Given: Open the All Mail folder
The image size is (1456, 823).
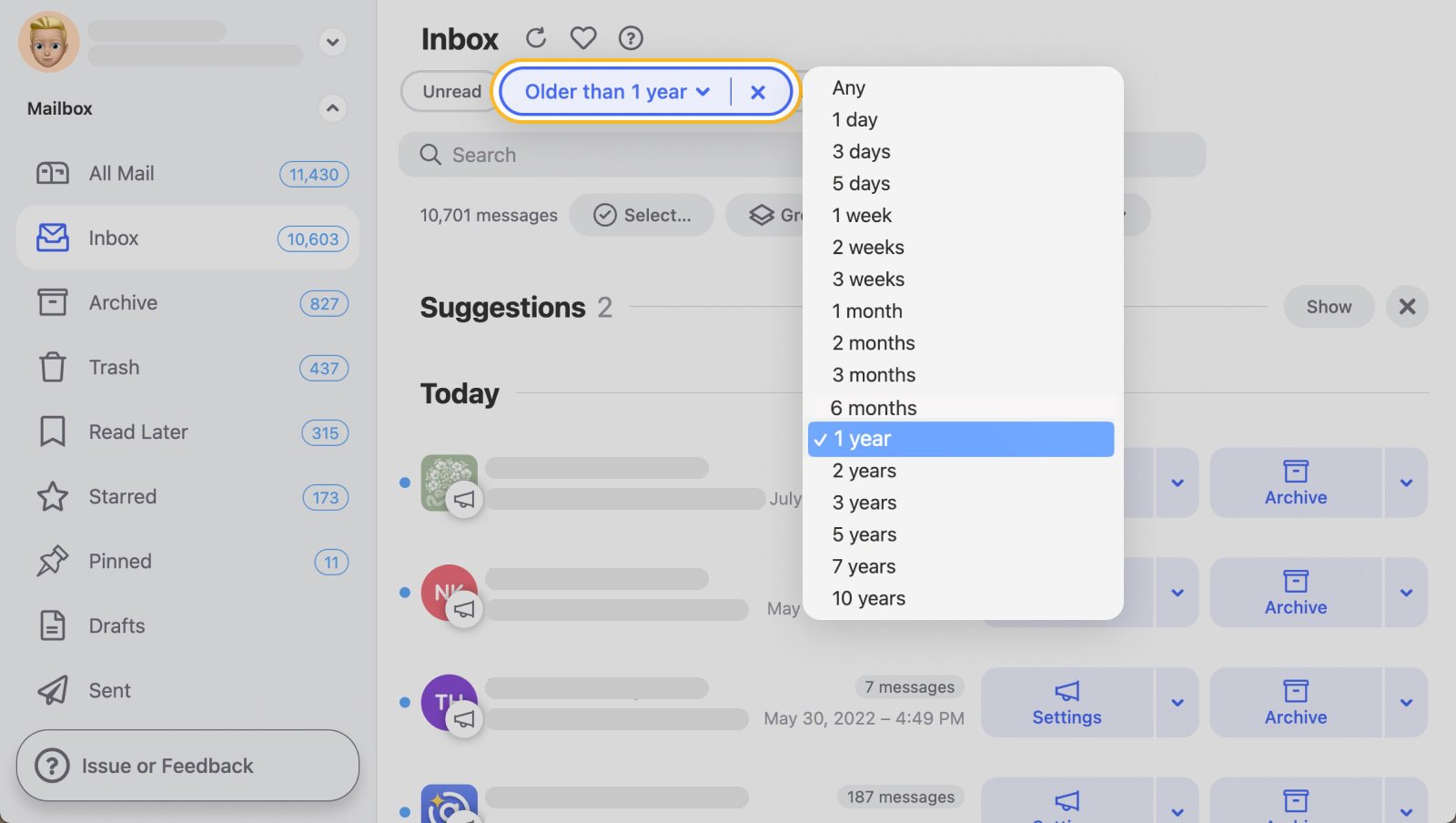Looking at the screenshot, I should 121,173.
